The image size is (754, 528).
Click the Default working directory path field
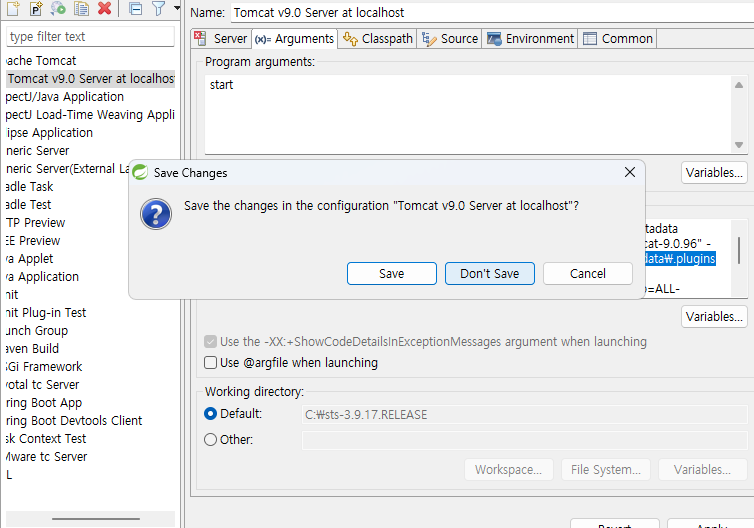click(x=524, y=415)
